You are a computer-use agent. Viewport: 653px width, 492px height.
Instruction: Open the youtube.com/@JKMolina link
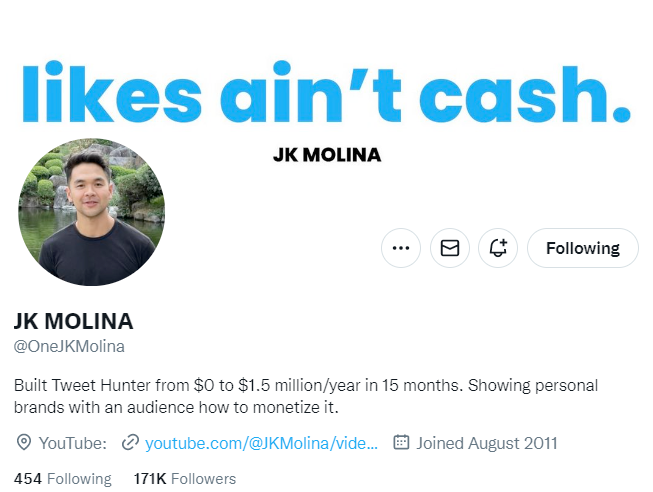pos(262,443)
